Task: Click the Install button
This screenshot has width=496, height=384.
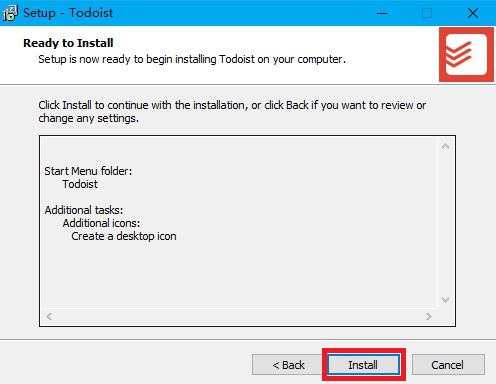Action: tap(364, 365)
